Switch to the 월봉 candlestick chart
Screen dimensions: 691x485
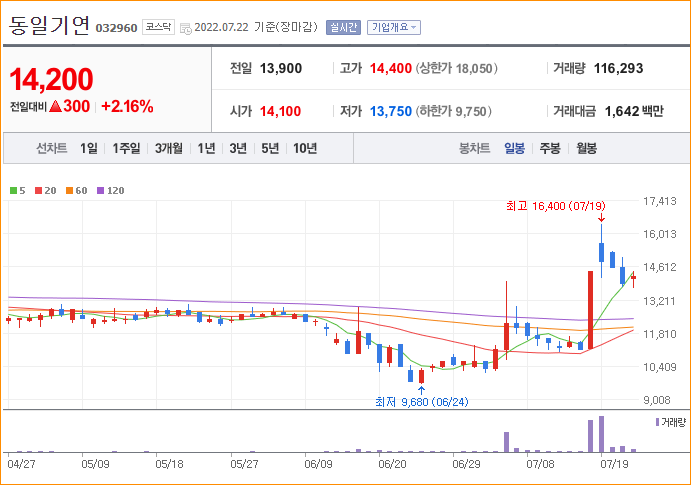(x=586, y=148)
